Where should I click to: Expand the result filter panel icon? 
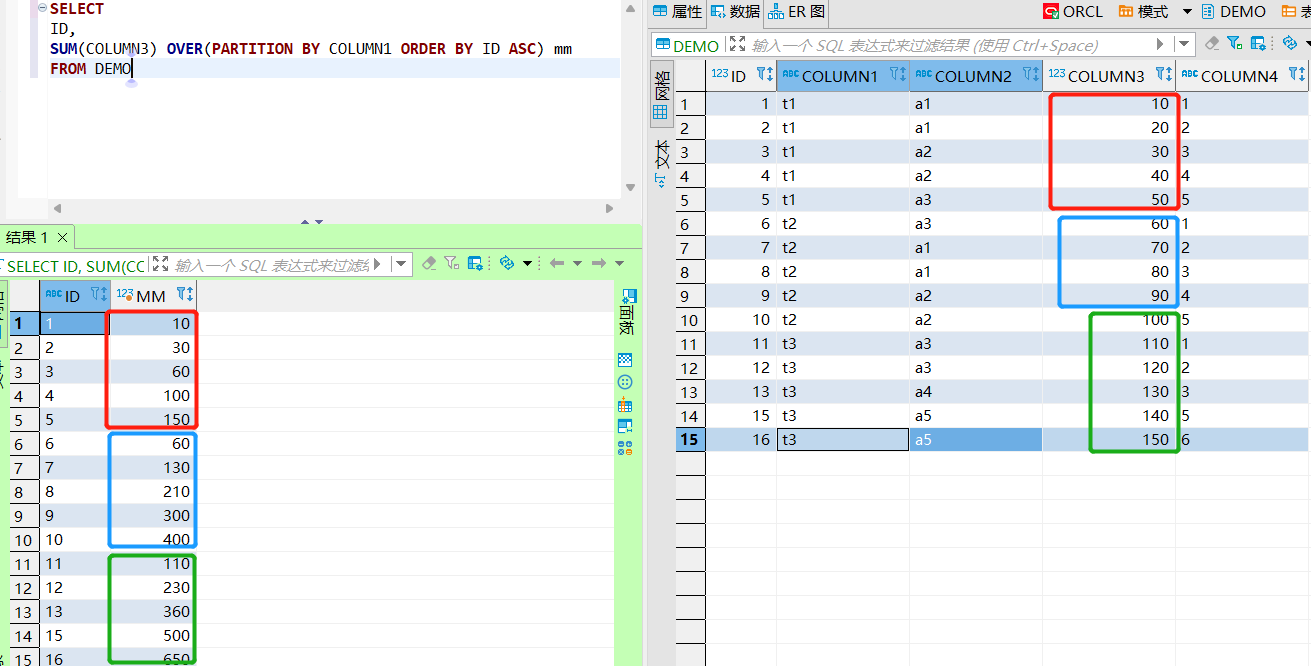(x=160, y=264)
